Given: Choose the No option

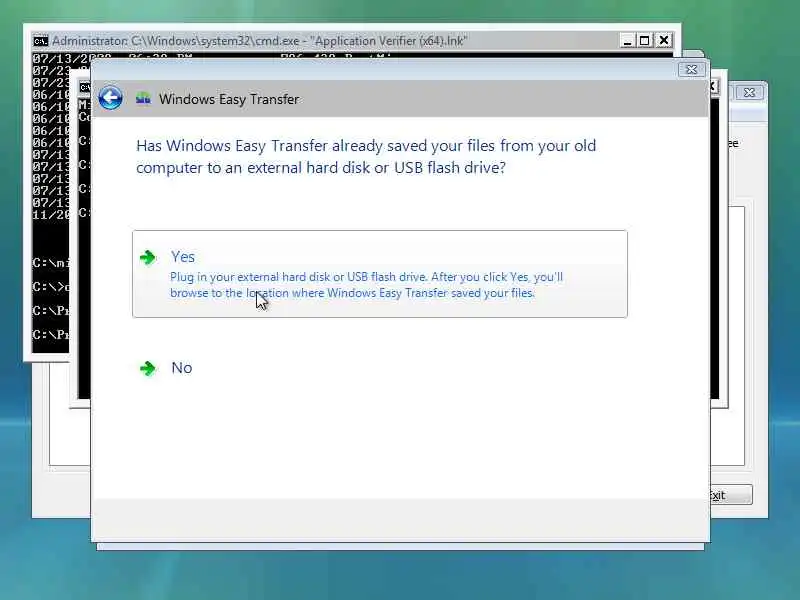Looking at the screenshot, I should point(181,368).
